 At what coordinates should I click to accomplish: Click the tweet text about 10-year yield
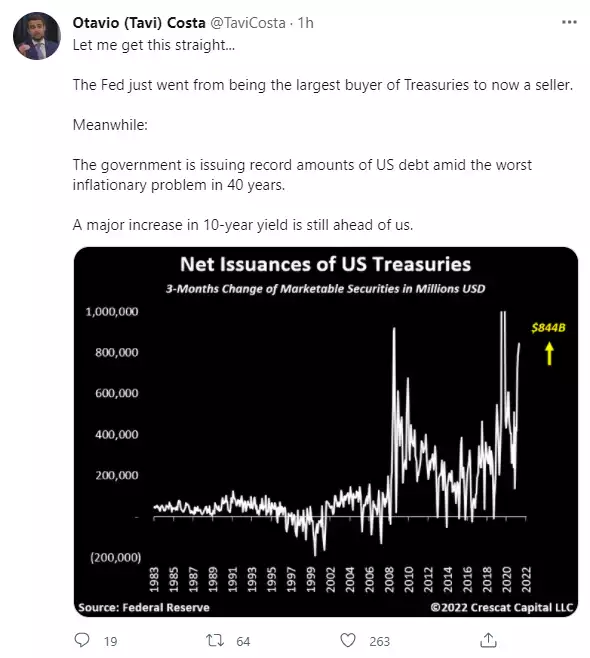tap(243, 225)
